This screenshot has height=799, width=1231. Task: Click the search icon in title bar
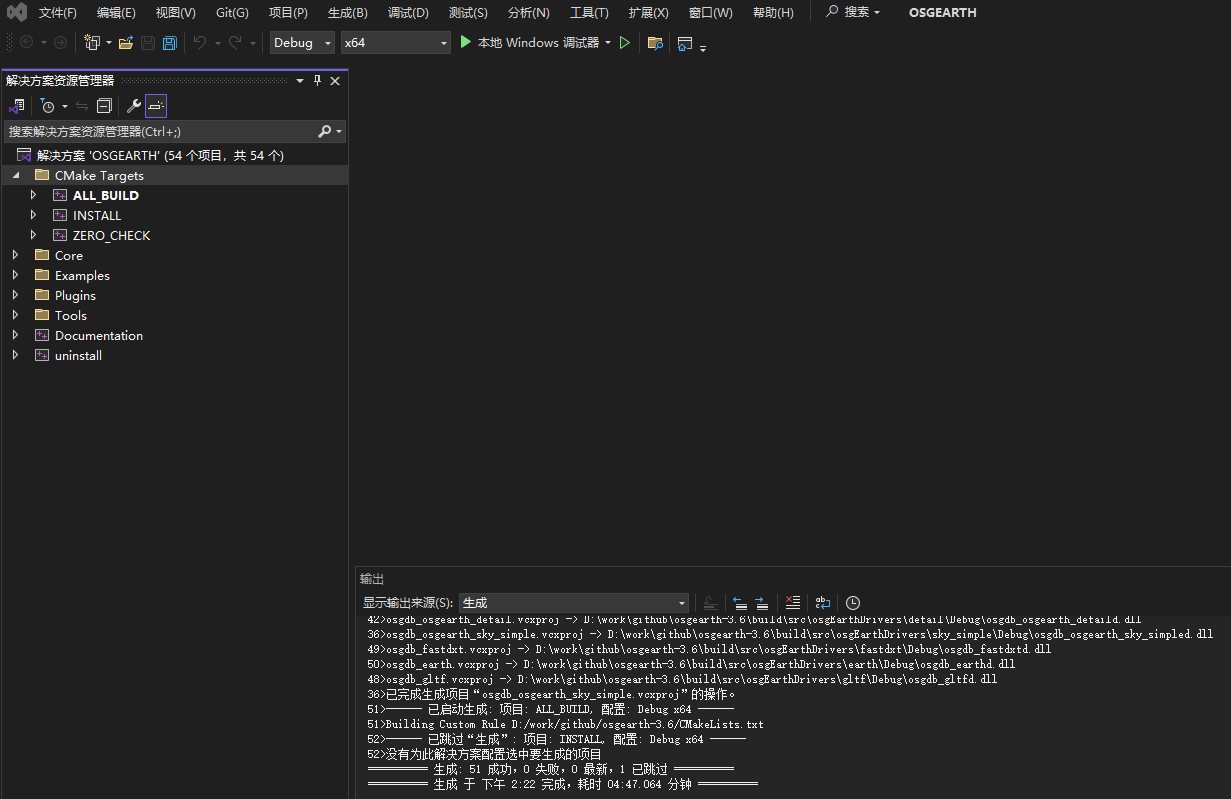833,12
